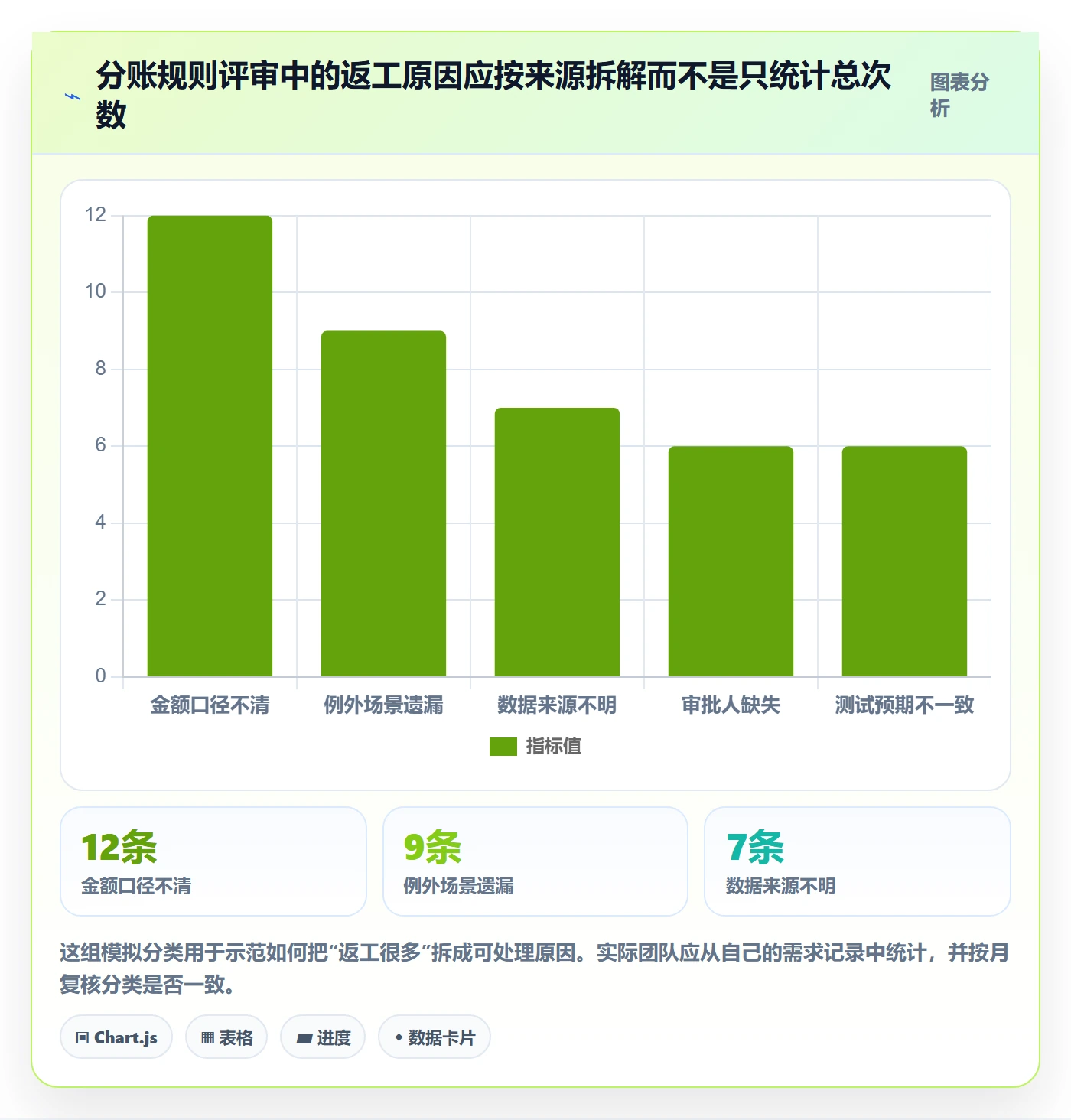This screenshot has width=1071, height=1120.
Task: Click the 测试预期不一致 bar in the chart
Action: (x=904, y=561)
